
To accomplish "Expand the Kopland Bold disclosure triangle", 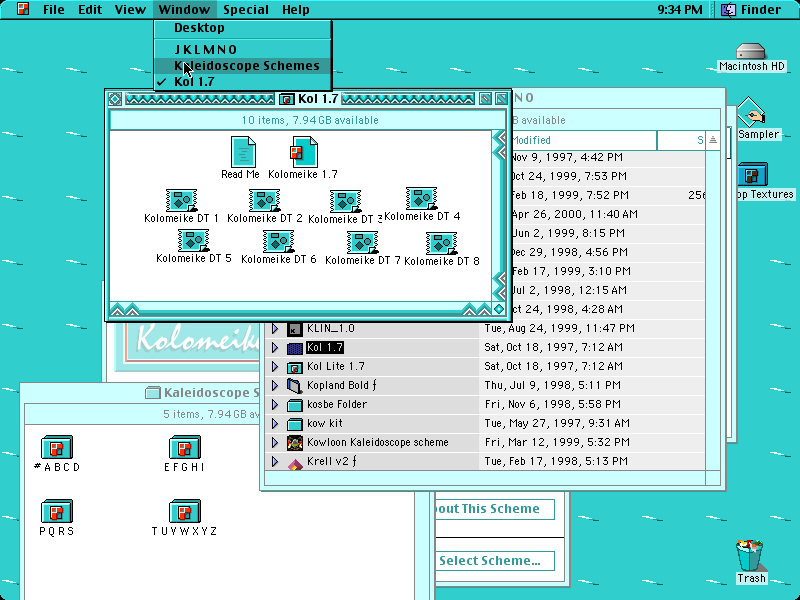I will click(x=275, y=385).
